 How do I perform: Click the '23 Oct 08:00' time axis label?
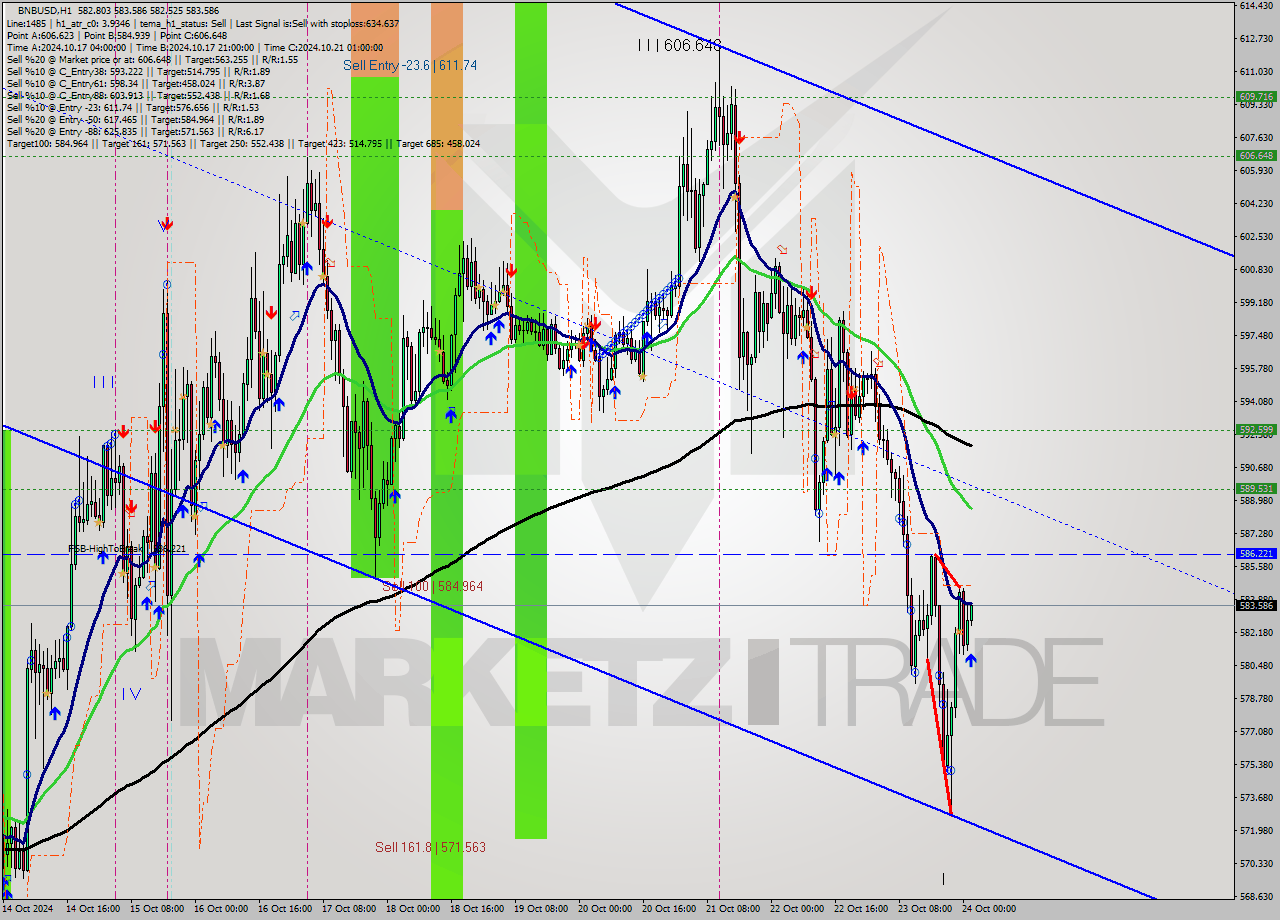coord(924,909)
